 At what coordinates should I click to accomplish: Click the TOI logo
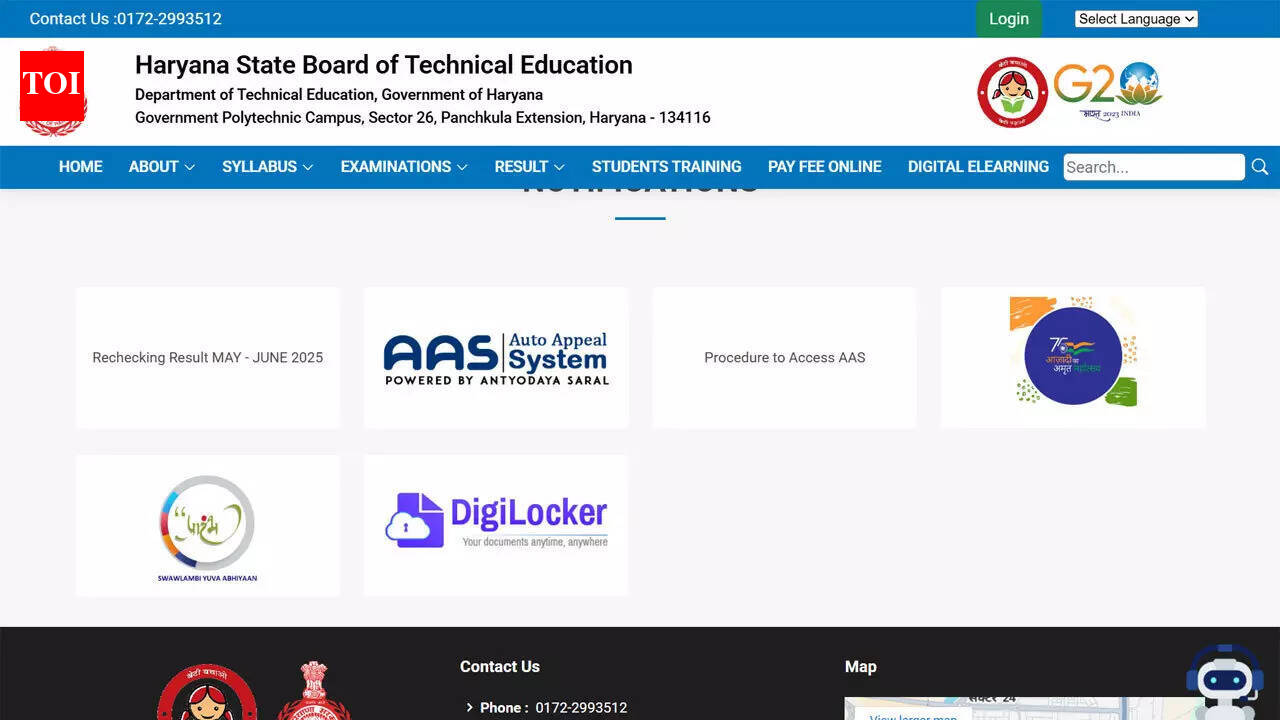pos(52,90)
